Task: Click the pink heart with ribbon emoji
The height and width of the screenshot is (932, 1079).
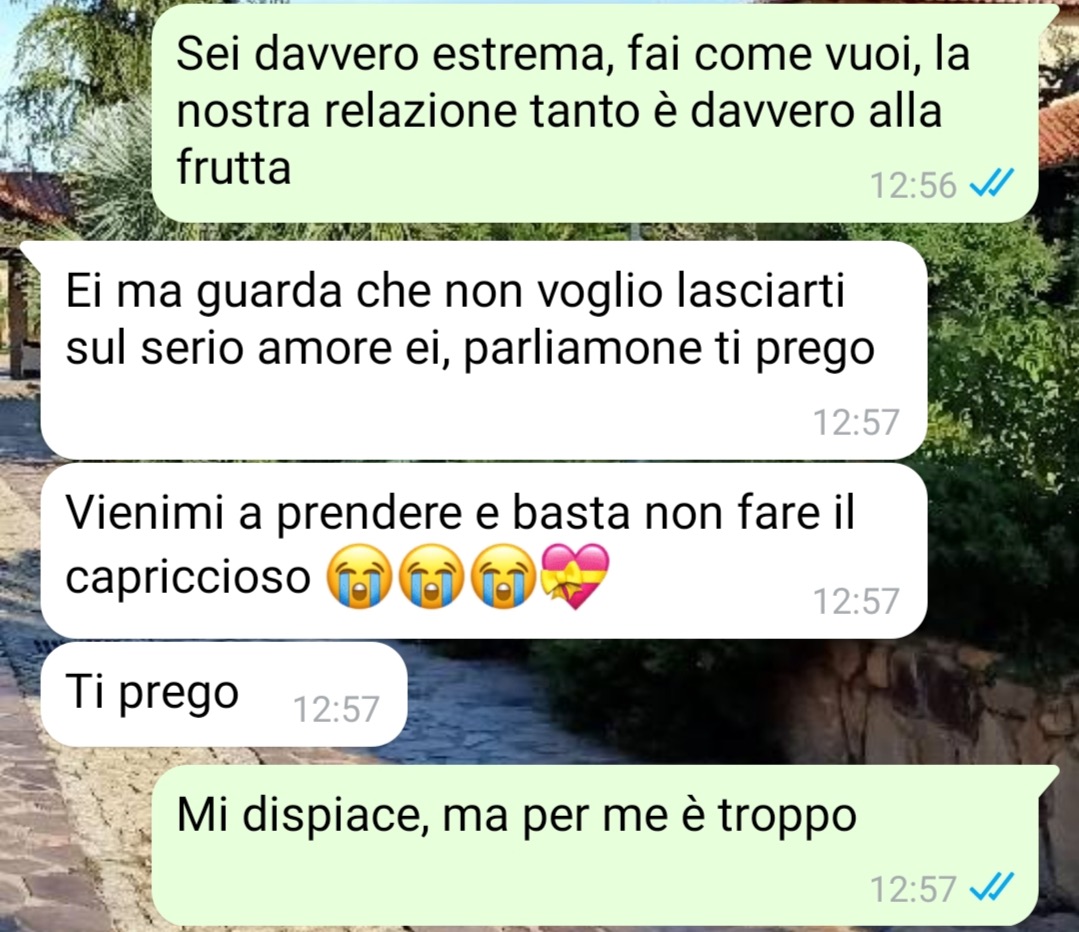Action: [577, 577]
